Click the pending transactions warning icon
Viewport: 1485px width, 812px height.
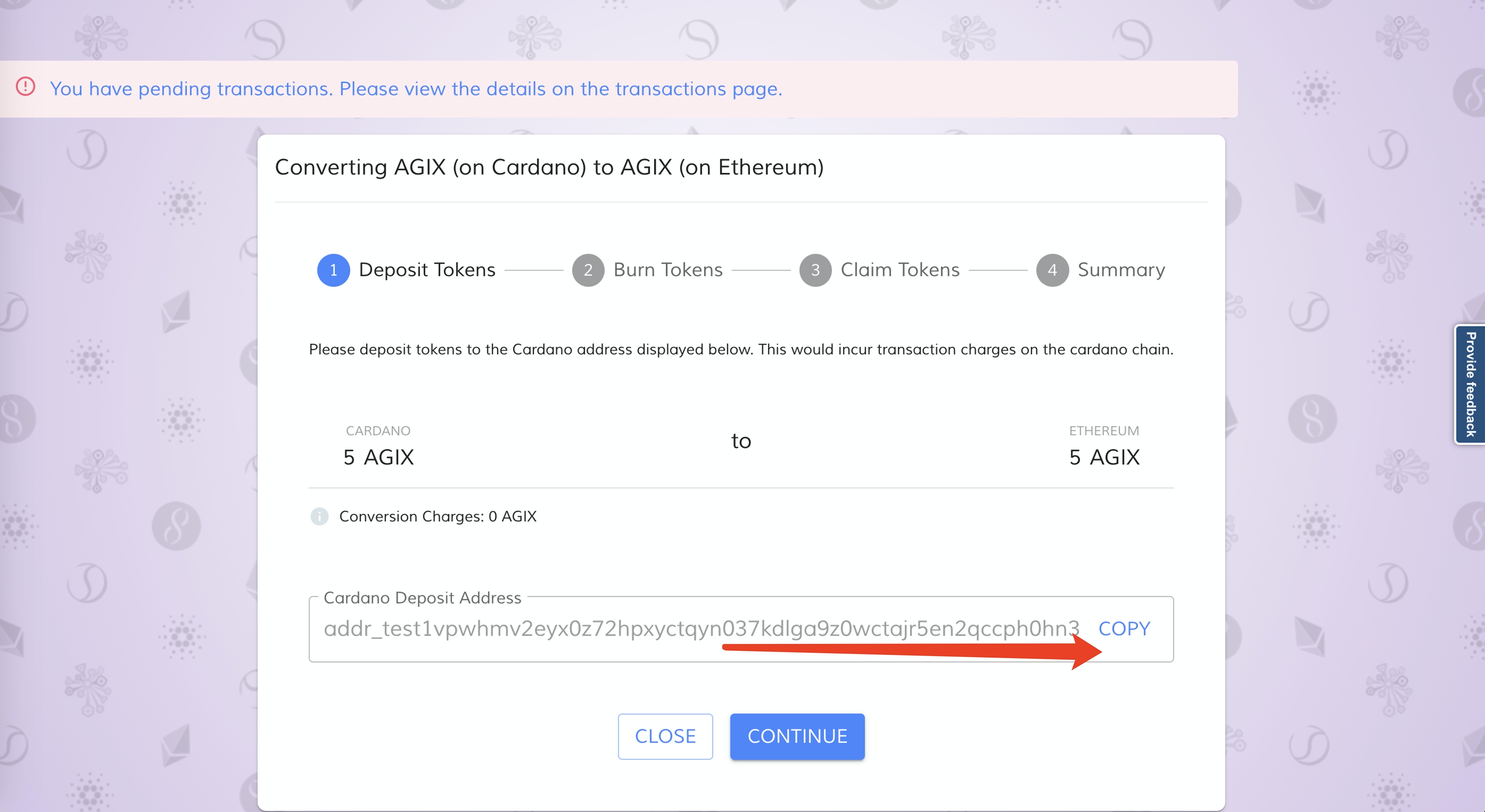26,87
